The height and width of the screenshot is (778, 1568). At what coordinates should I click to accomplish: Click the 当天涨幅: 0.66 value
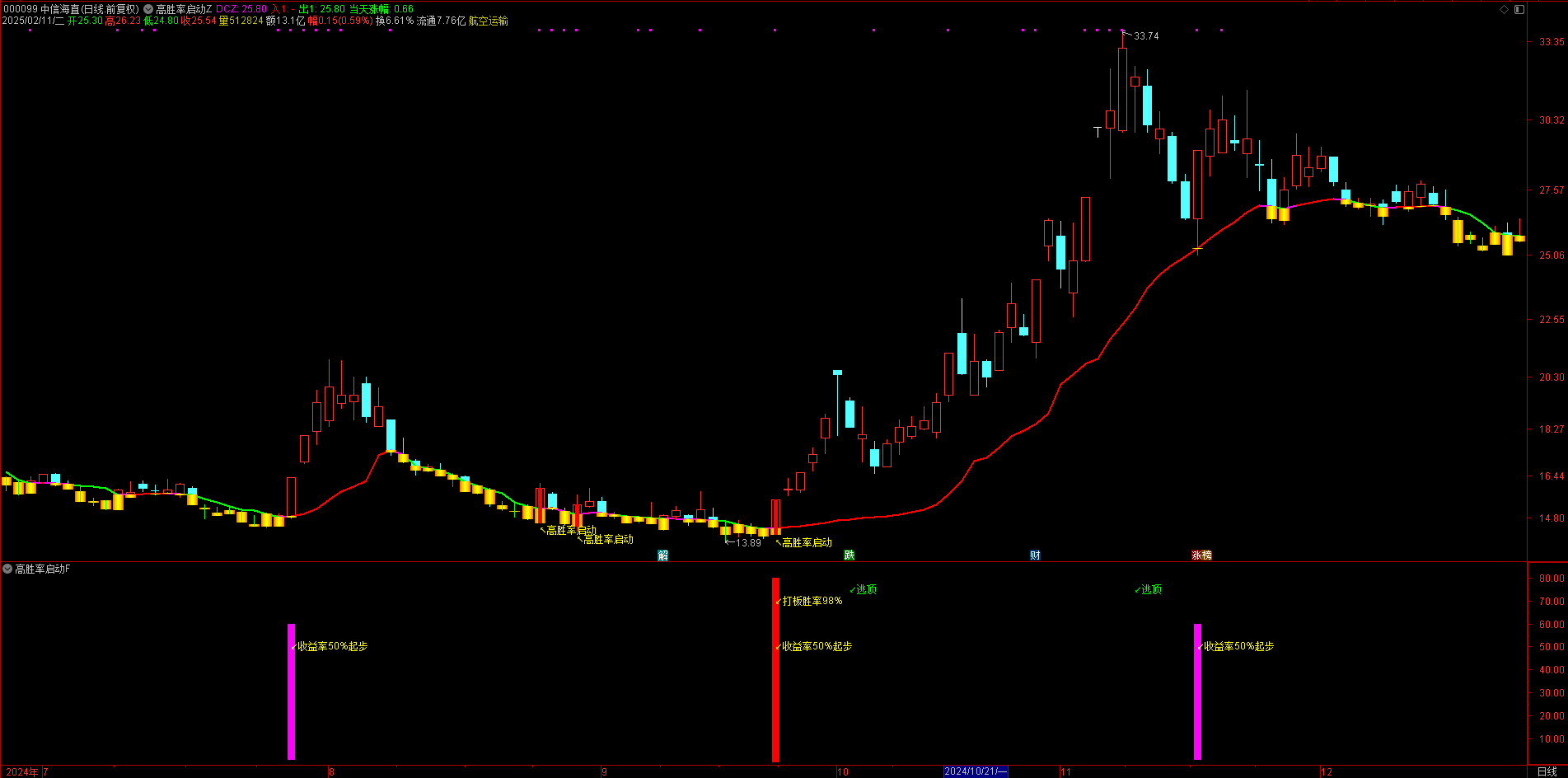(381, 9)
